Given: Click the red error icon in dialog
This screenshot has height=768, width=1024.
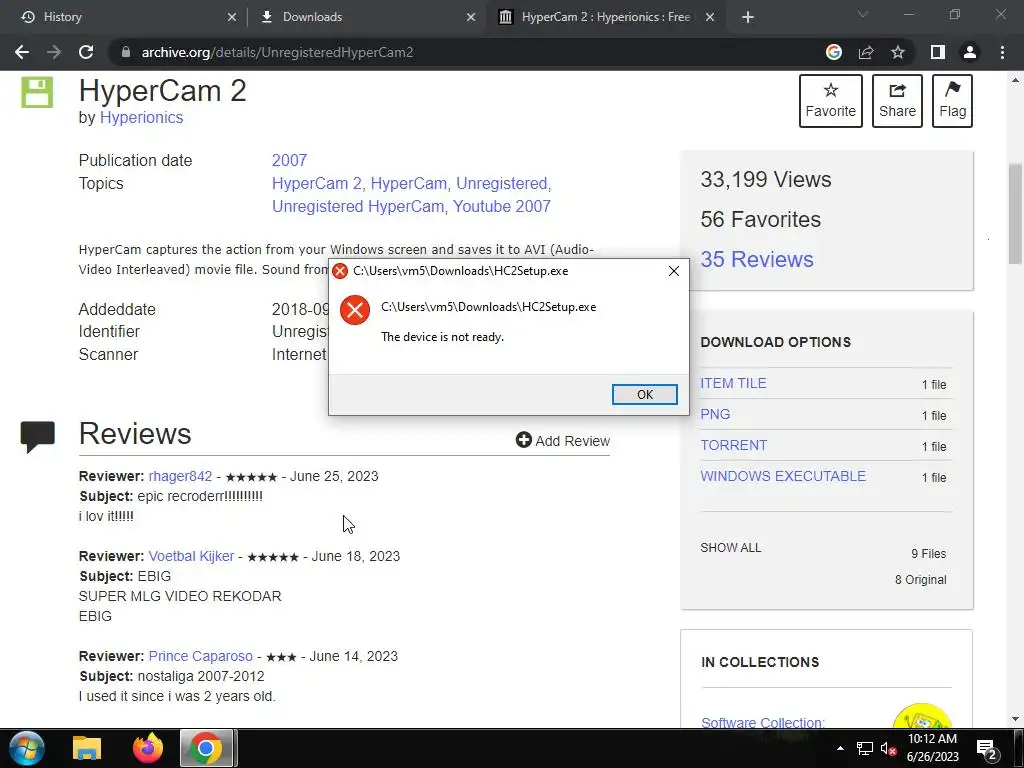Looking at the screenshot, I should (x=355, y=310).
